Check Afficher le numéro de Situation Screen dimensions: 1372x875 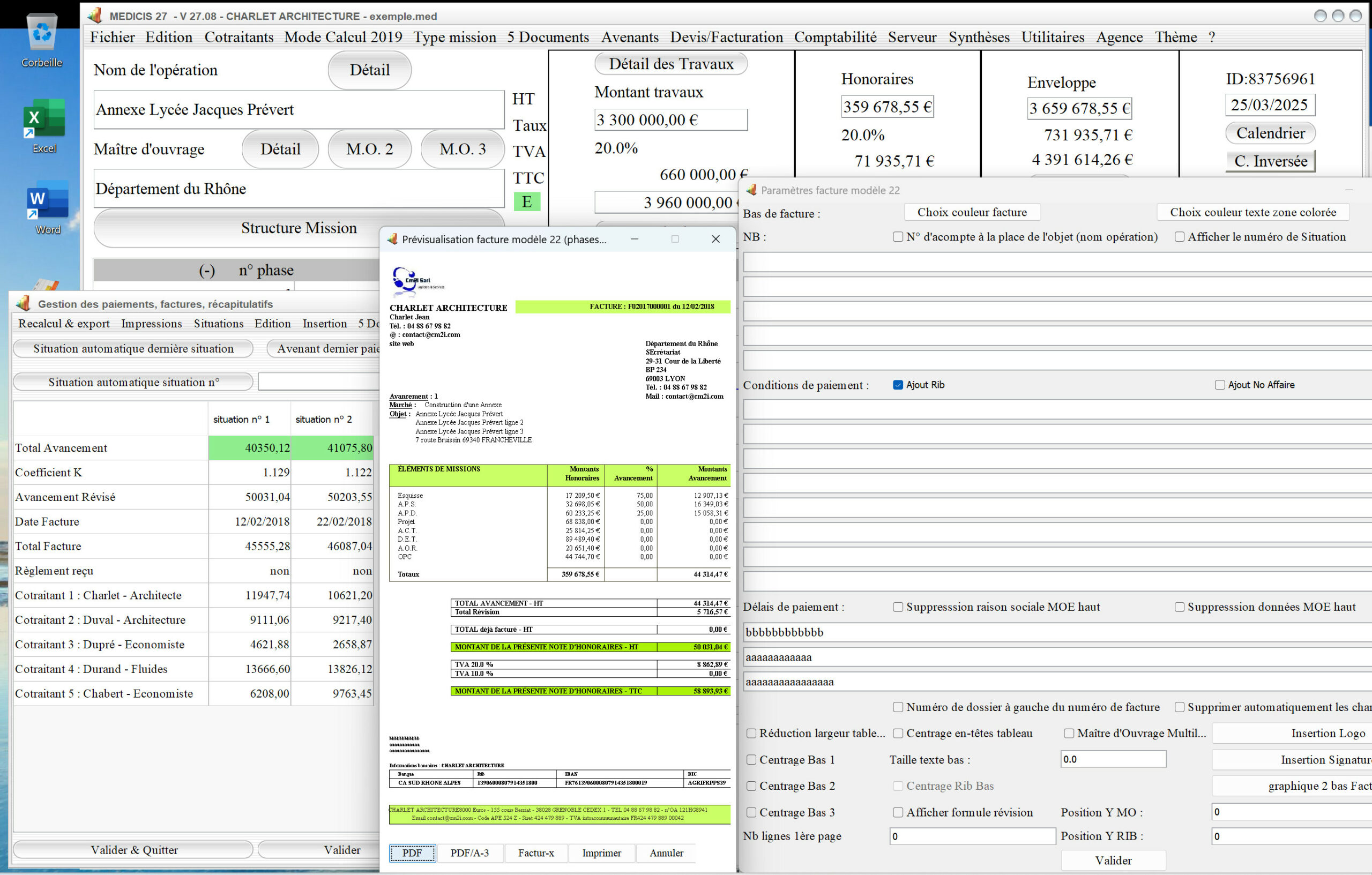pyautogui.click(x=1180, y=236)
